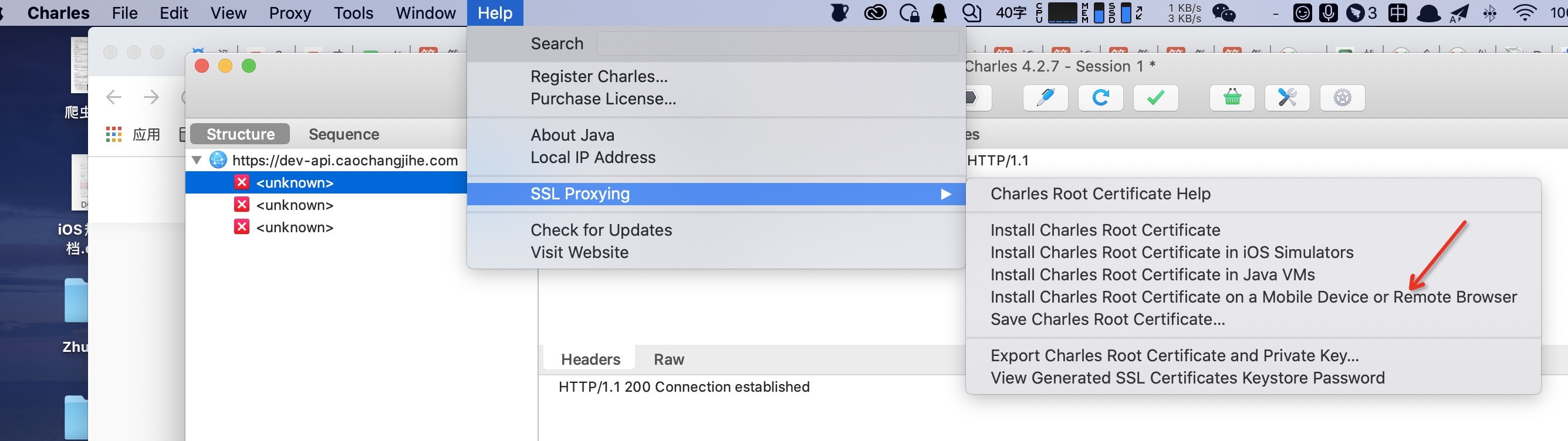The width and height of the screenshot is (1568, 441).
Task: Open Tools via the wrench and screwdriver icon
Action: tap(1287, 98)
